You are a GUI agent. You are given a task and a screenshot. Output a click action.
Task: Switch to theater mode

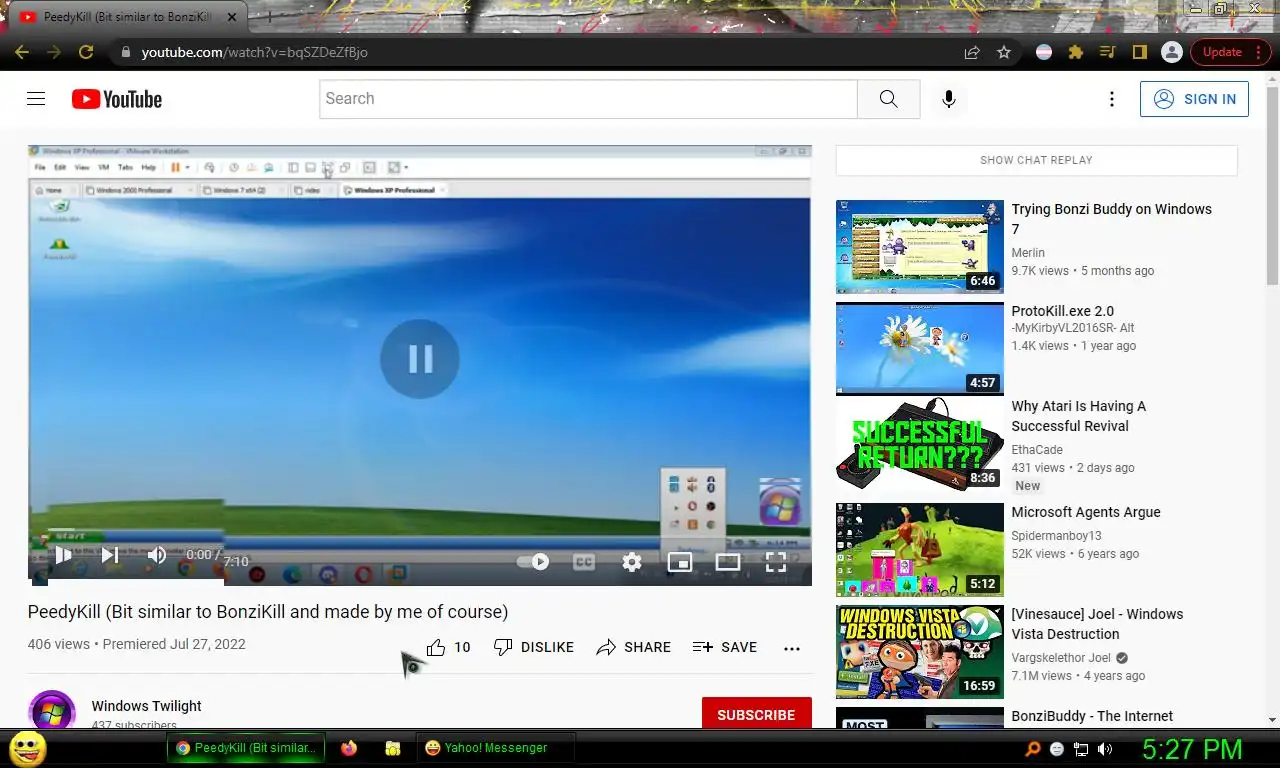pyautogui.click(x=728, y=562)
